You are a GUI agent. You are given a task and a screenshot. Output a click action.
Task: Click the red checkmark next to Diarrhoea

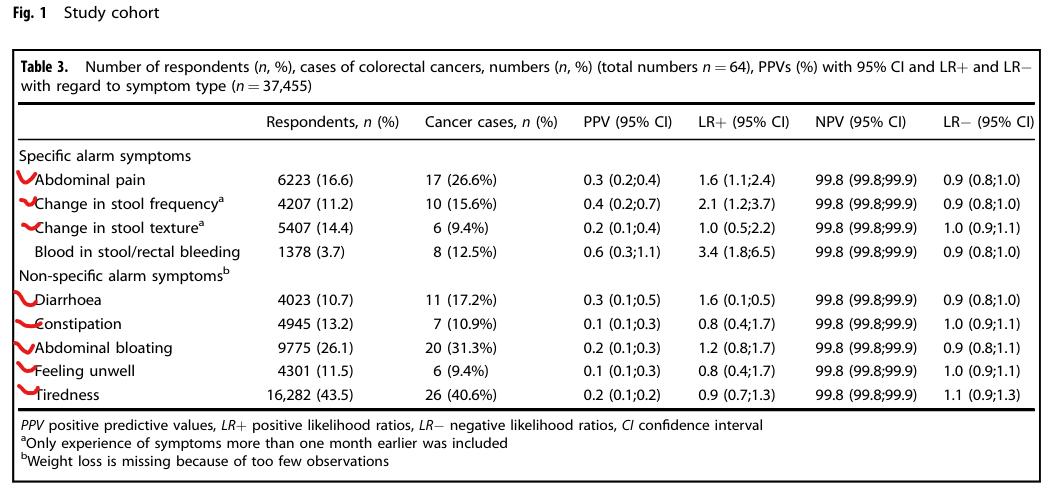pyautogui.click(x=24, y=299)
